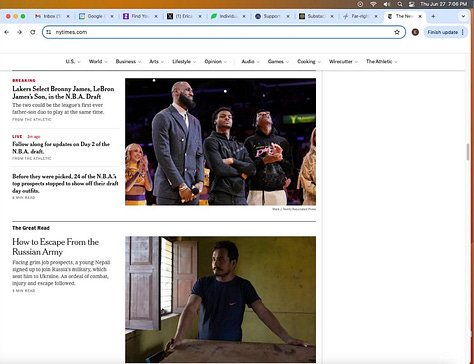Image resolution: width=474 pixels, height=364 pixels.
Task: Go back with the browser back arrow
Action: [7, 32]
